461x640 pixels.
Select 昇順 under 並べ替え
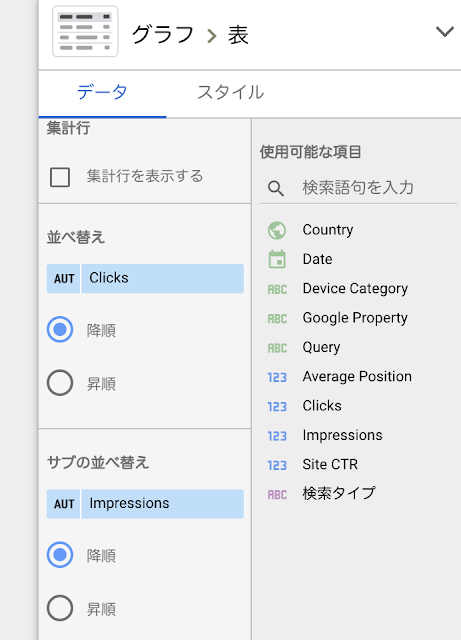coord(60,383)
